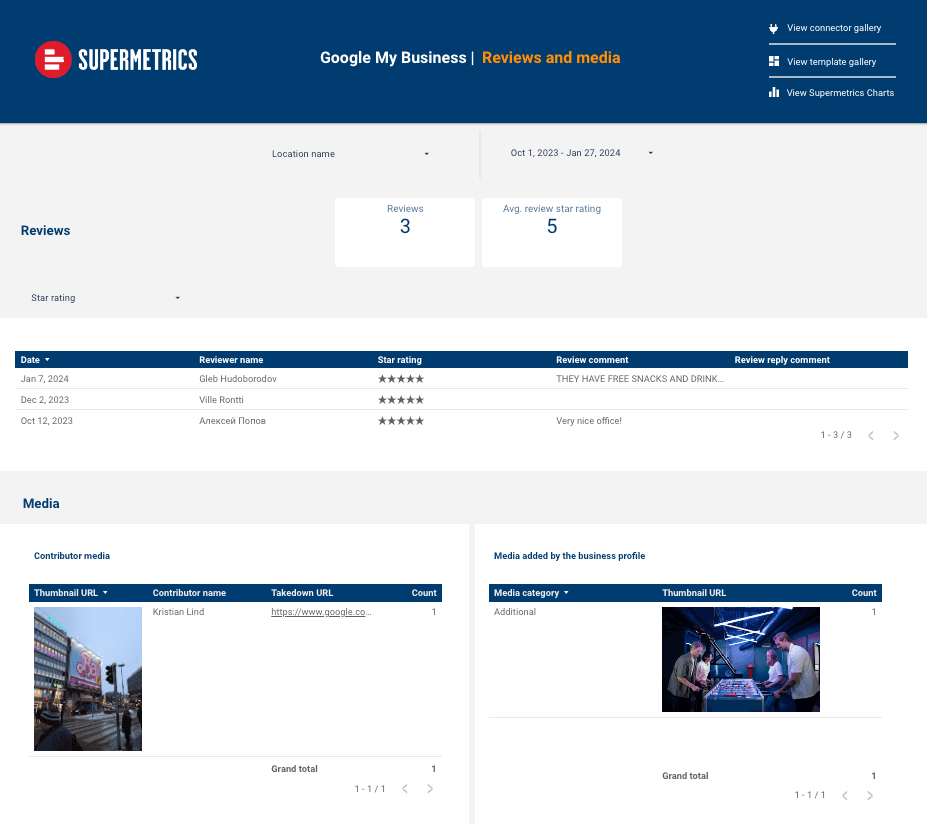Open the Location name dropdown

350,154
